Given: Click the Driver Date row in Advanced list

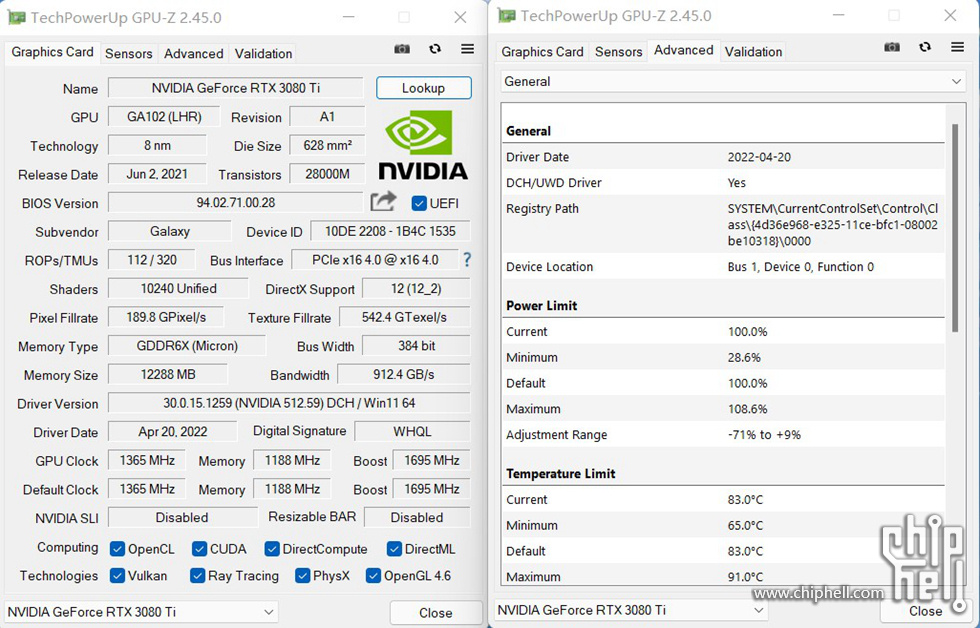Looking at the screenshot, I should tap(724, 157).
